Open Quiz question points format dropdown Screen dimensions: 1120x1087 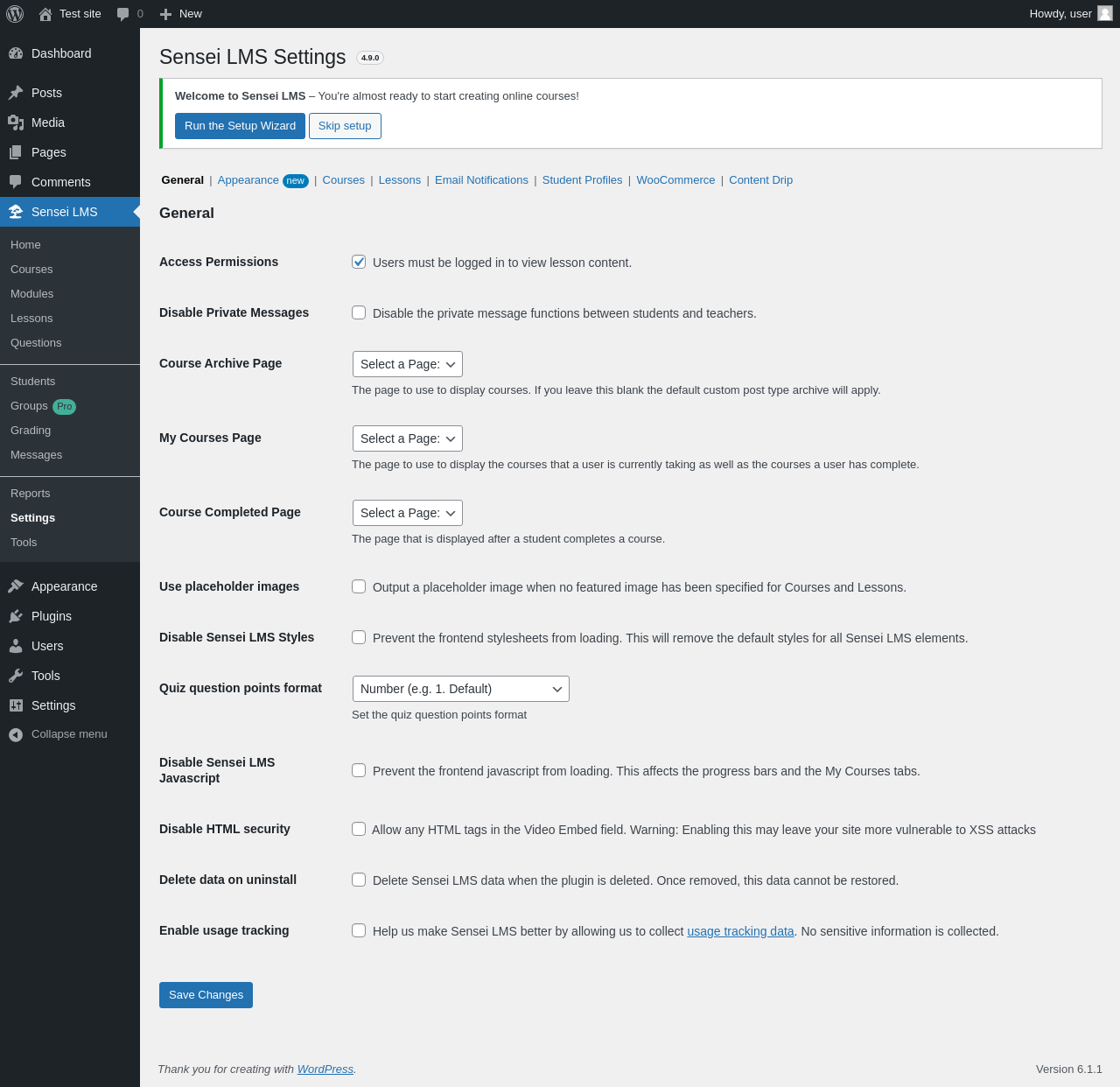coord(460,689)
